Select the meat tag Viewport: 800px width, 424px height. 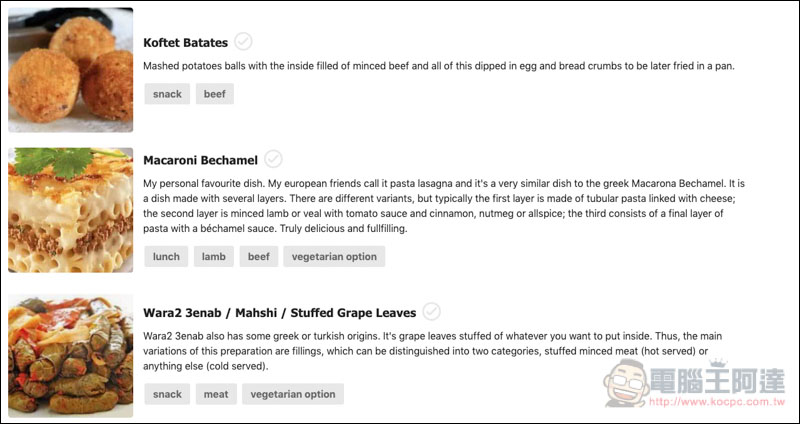(216, 394)
